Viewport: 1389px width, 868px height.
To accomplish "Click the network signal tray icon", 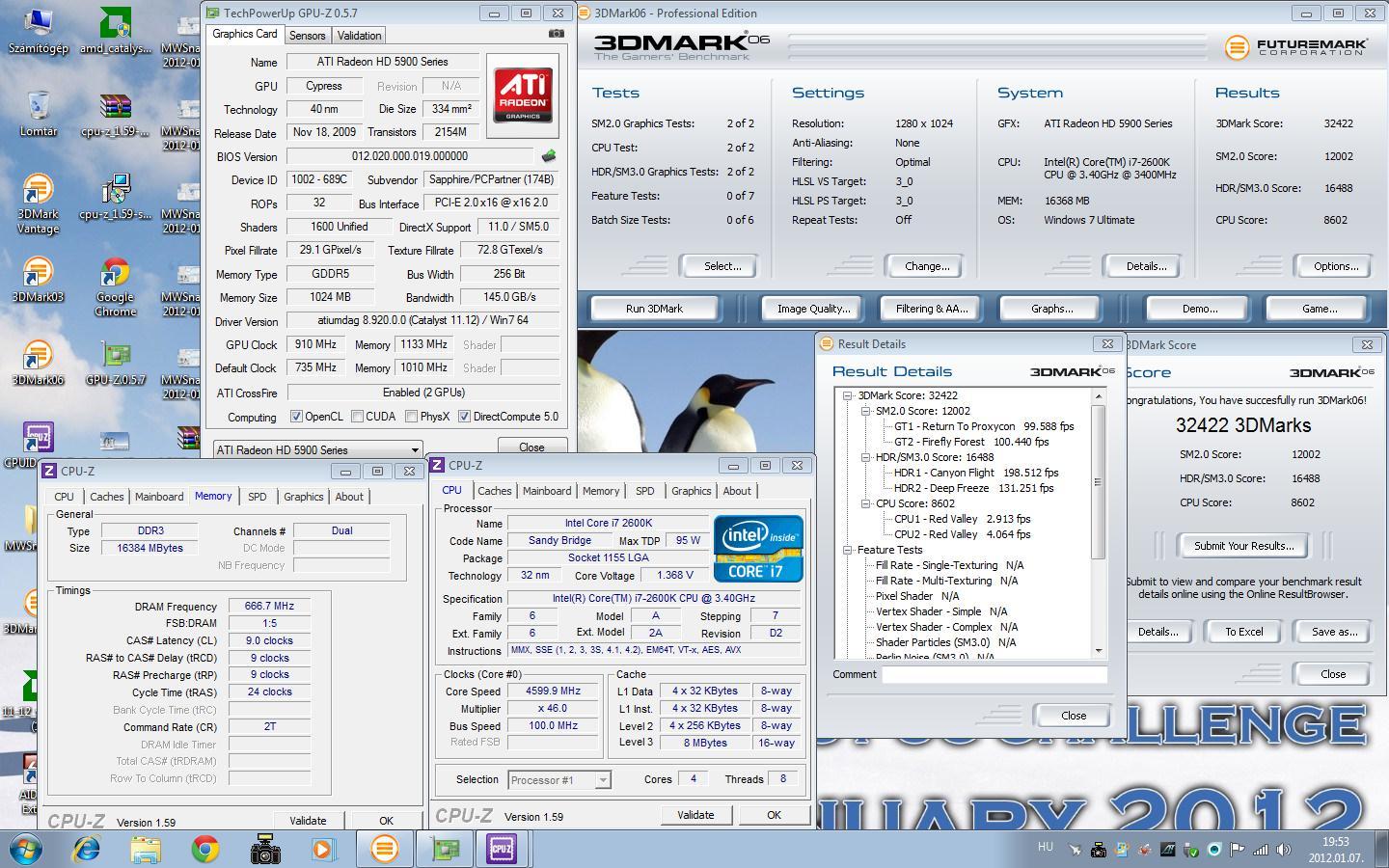I will [1261, 850].
